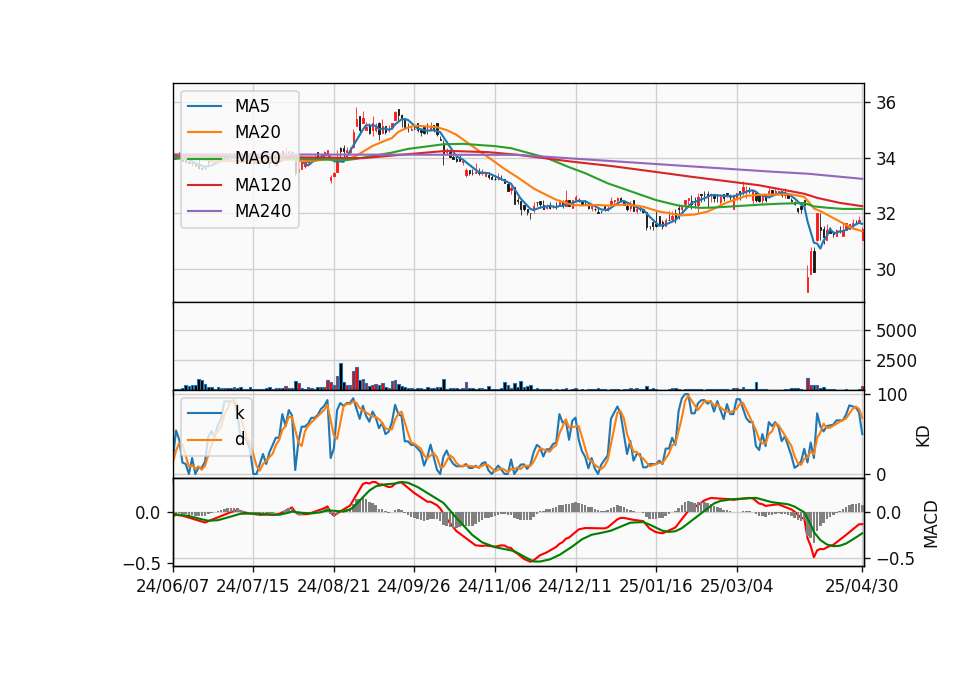The width and height of the screenshot is (960, 690).
Task: Click the d legend label in KD panel
Action: coord(240,439)
